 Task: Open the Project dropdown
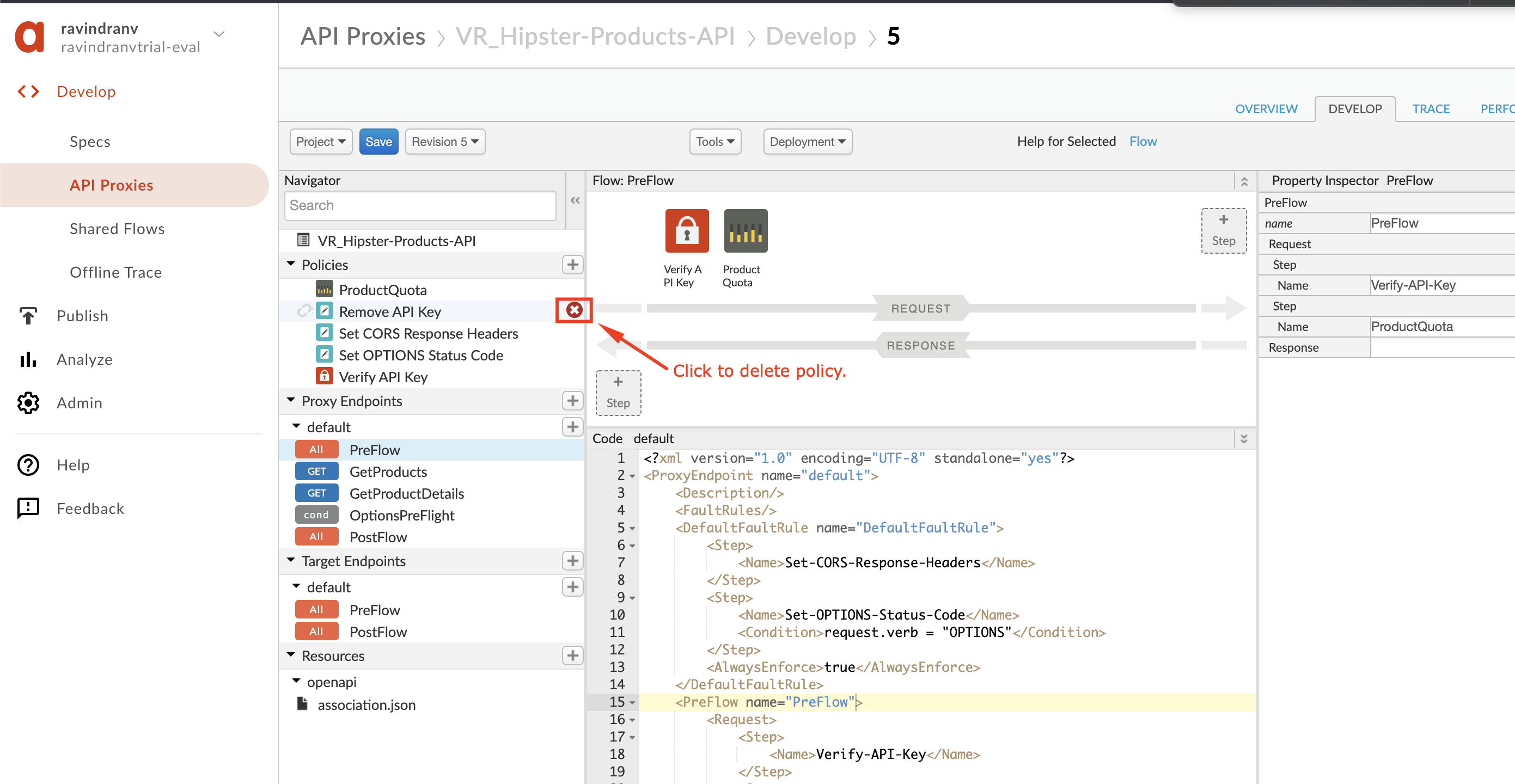click(321, 142)
